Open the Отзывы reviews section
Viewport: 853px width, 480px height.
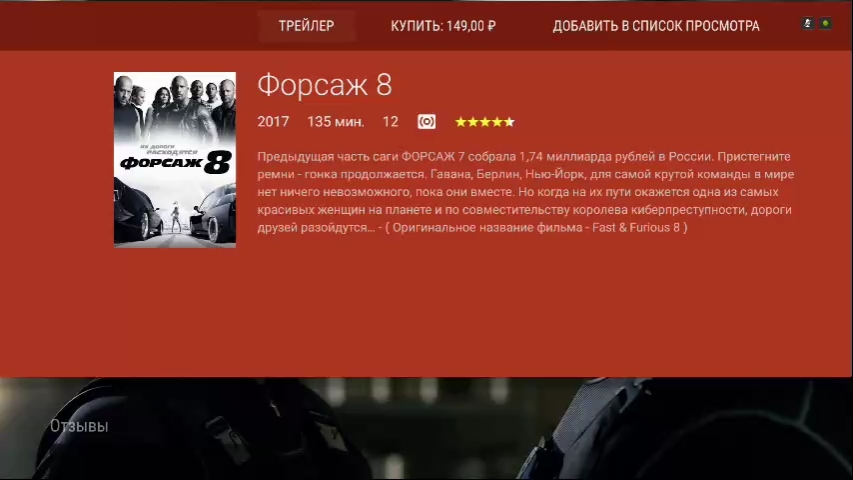click(x=79, y=426)
